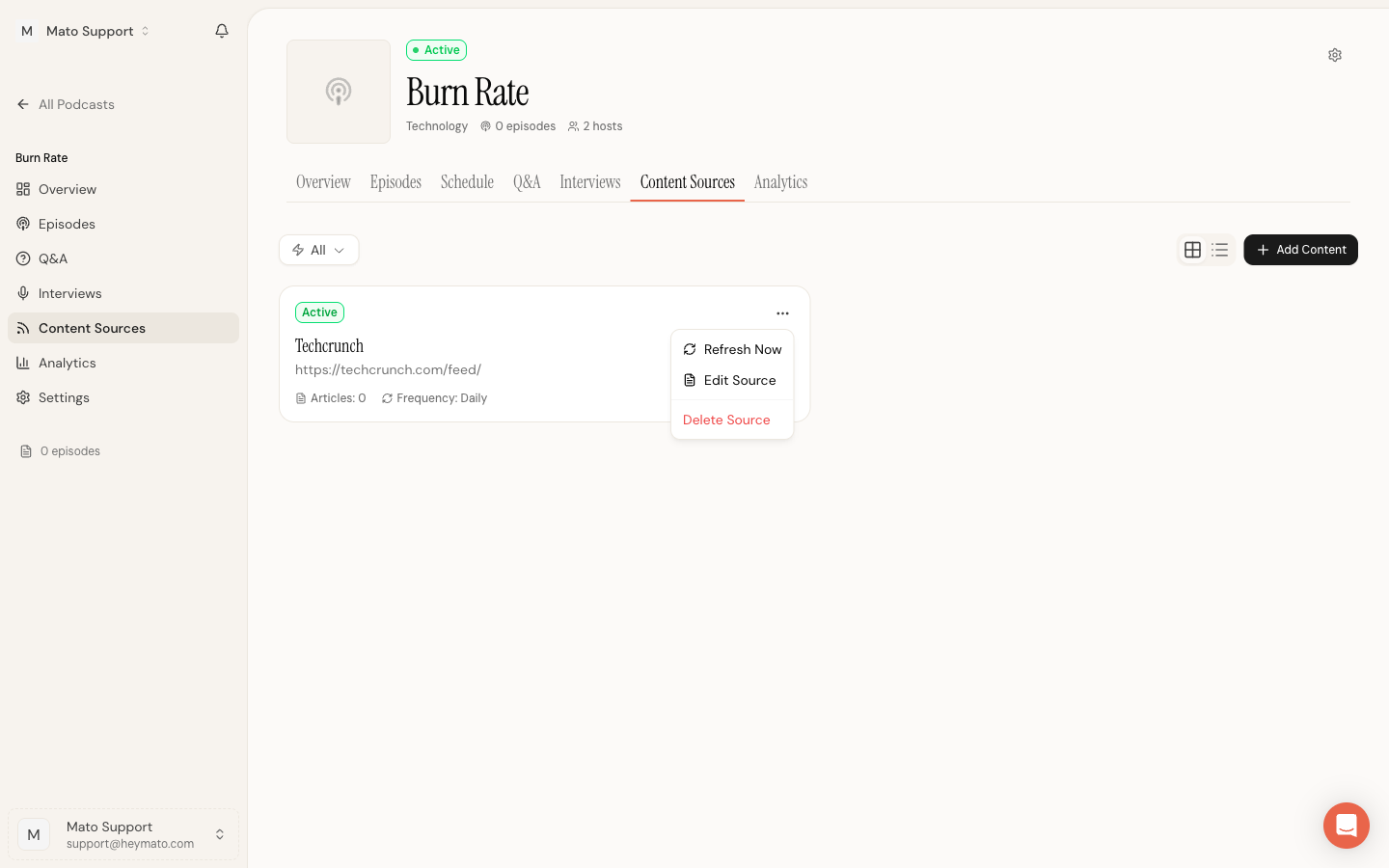
Task: Click the Add Content button
Action: point(1300,250)
